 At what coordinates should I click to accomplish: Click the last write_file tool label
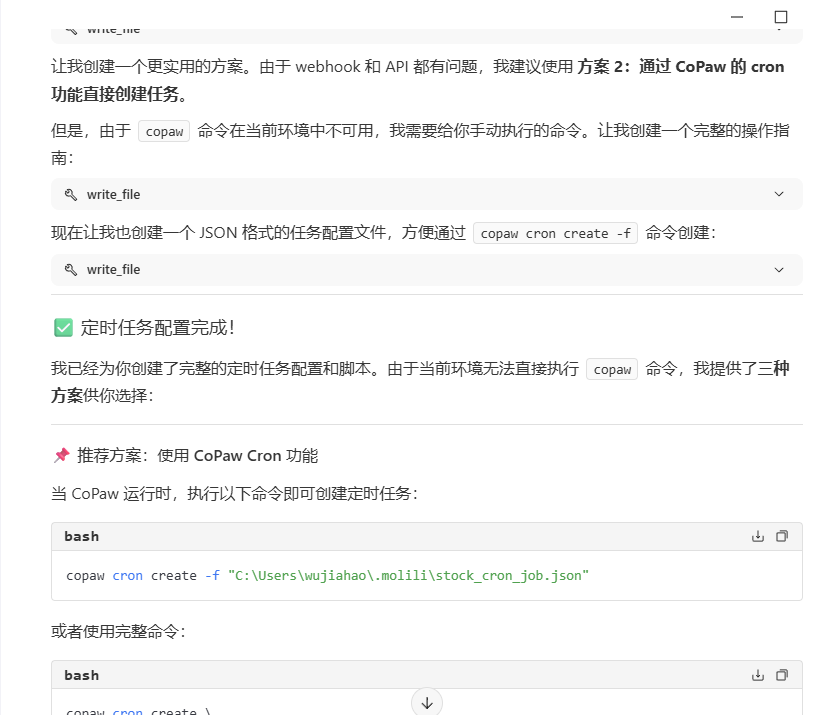click(x=113, y=270)
